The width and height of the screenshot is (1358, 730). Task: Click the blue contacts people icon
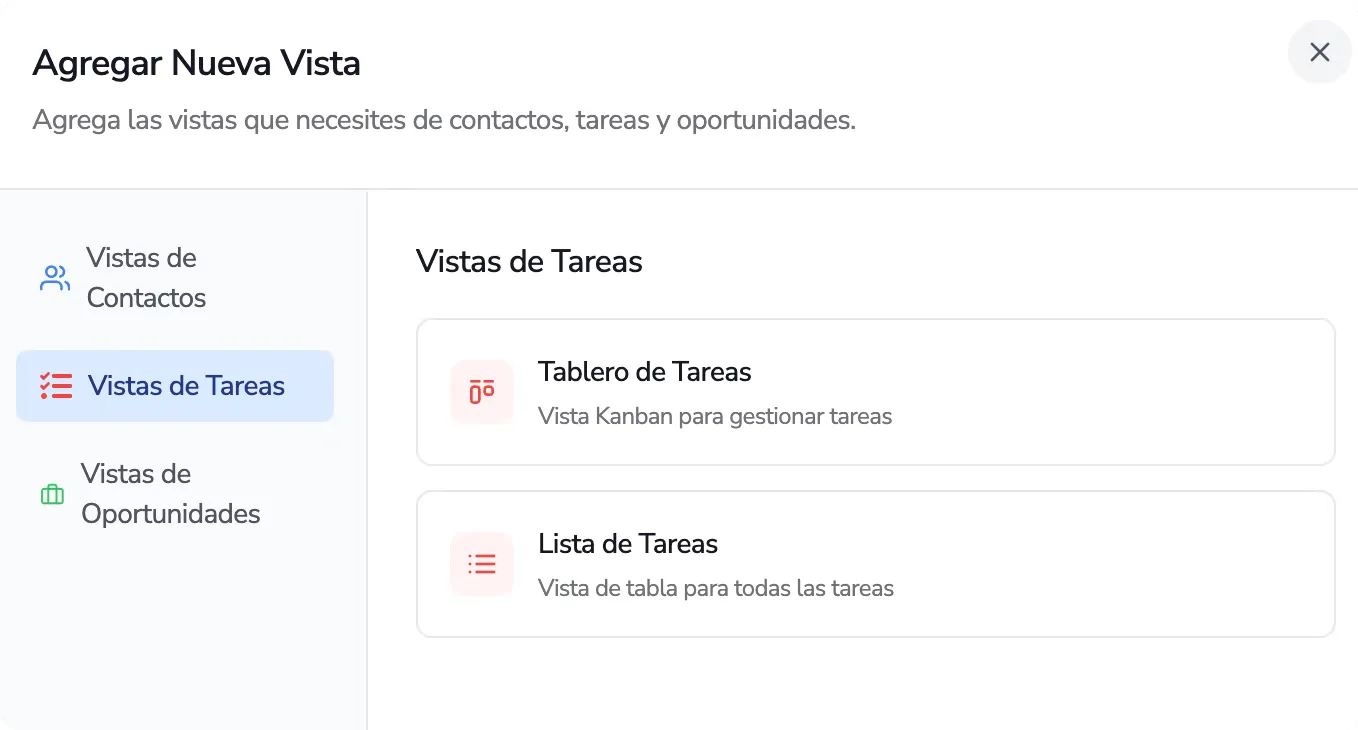(x=53, y=277)
